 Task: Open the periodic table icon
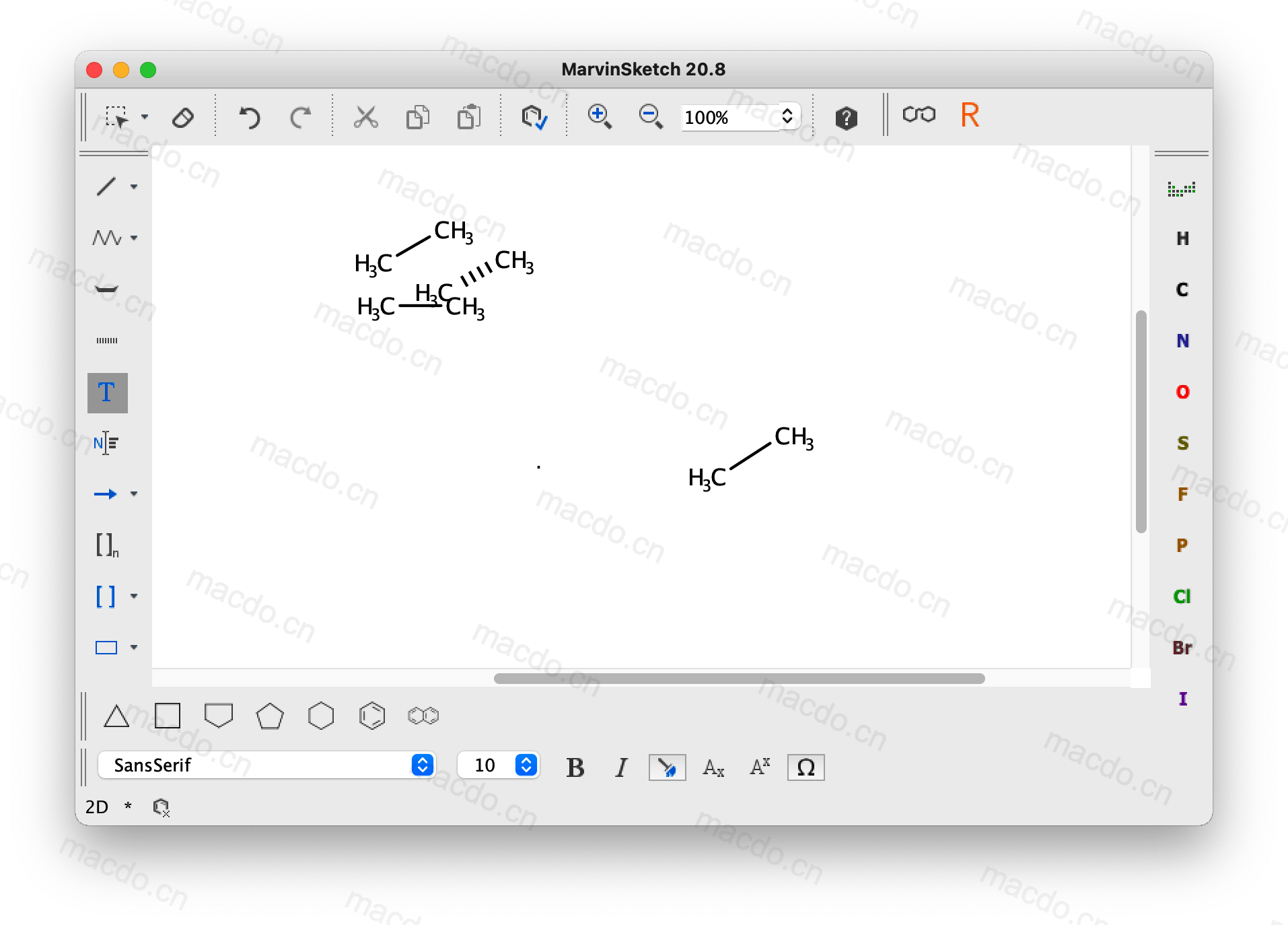[x=1182, y=189]
